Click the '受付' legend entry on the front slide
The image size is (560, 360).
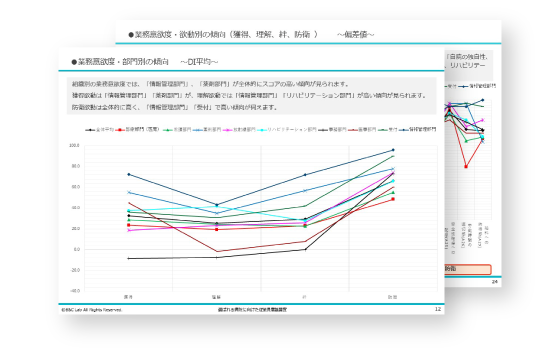(x=388, y=130)
